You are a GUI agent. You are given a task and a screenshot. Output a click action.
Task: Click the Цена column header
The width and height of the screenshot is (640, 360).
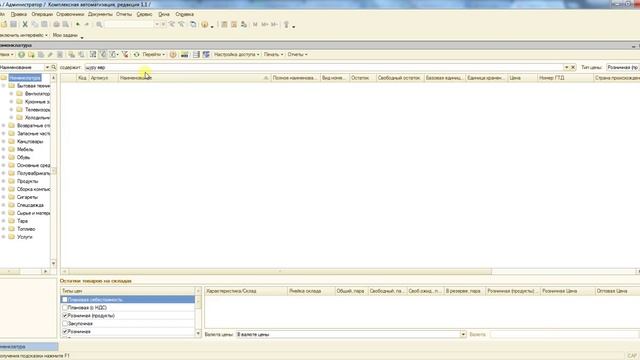pos(522,78)
